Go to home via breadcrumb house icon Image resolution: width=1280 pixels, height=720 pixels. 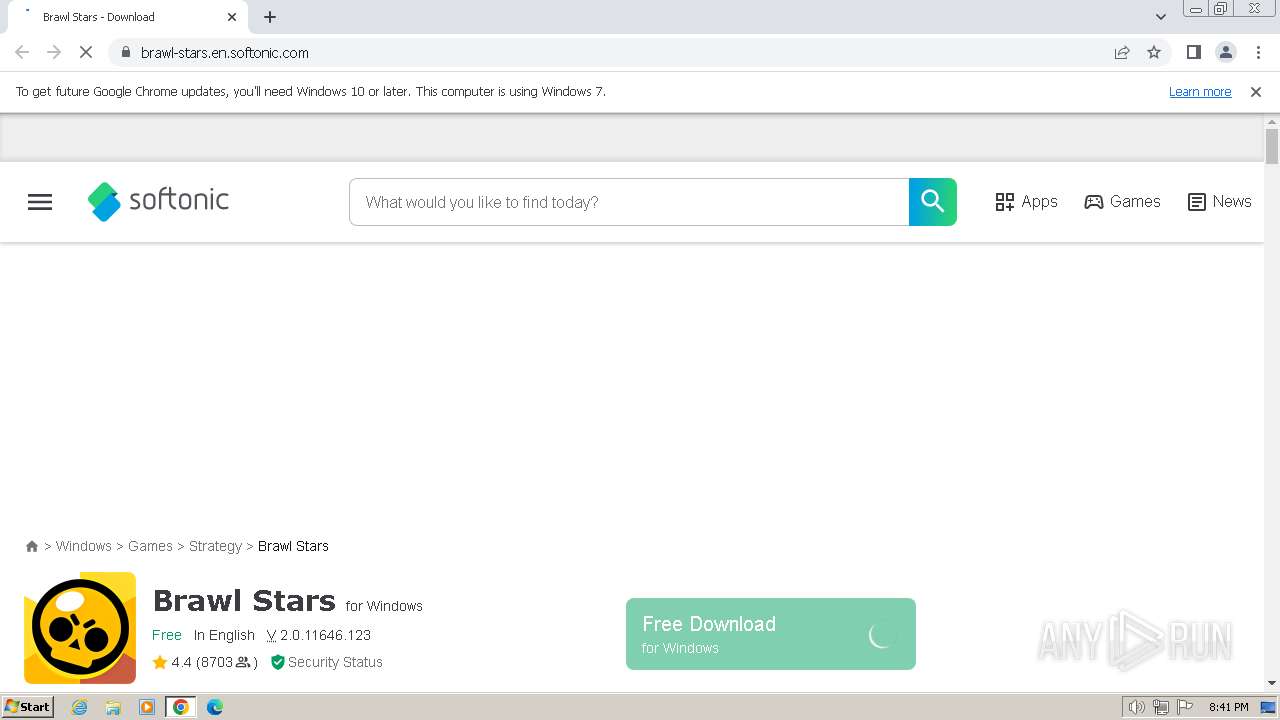[x=32, y=546]
